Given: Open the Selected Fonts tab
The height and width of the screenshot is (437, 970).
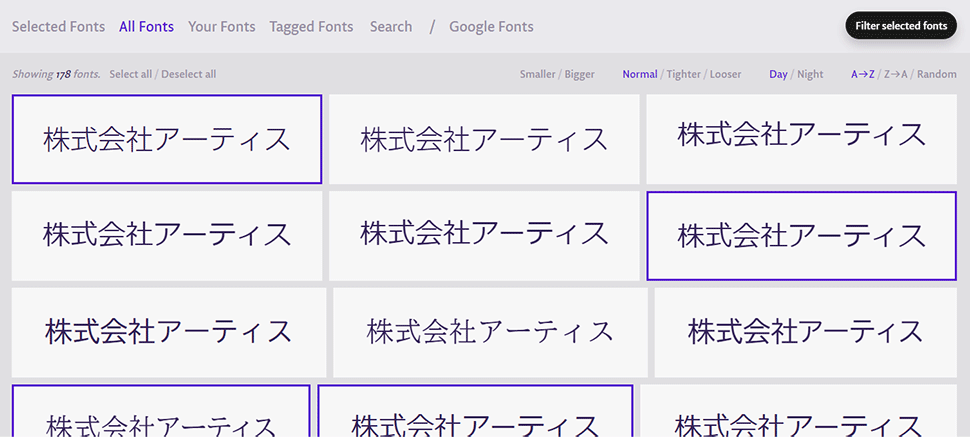Looking at the screenshot, I should pos(58,27).
